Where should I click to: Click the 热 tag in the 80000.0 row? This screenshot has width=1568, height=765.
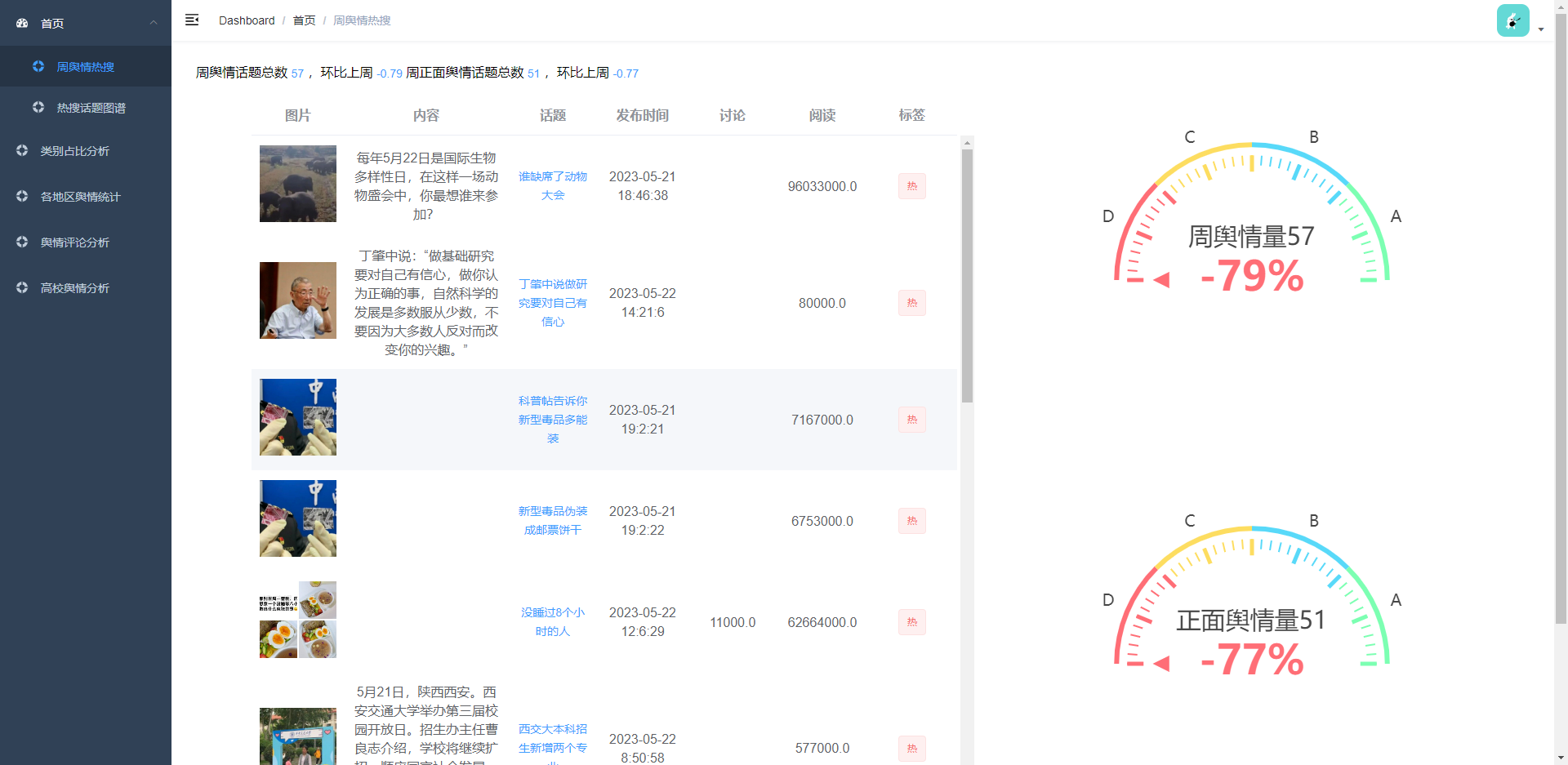(x=912, y=303)
